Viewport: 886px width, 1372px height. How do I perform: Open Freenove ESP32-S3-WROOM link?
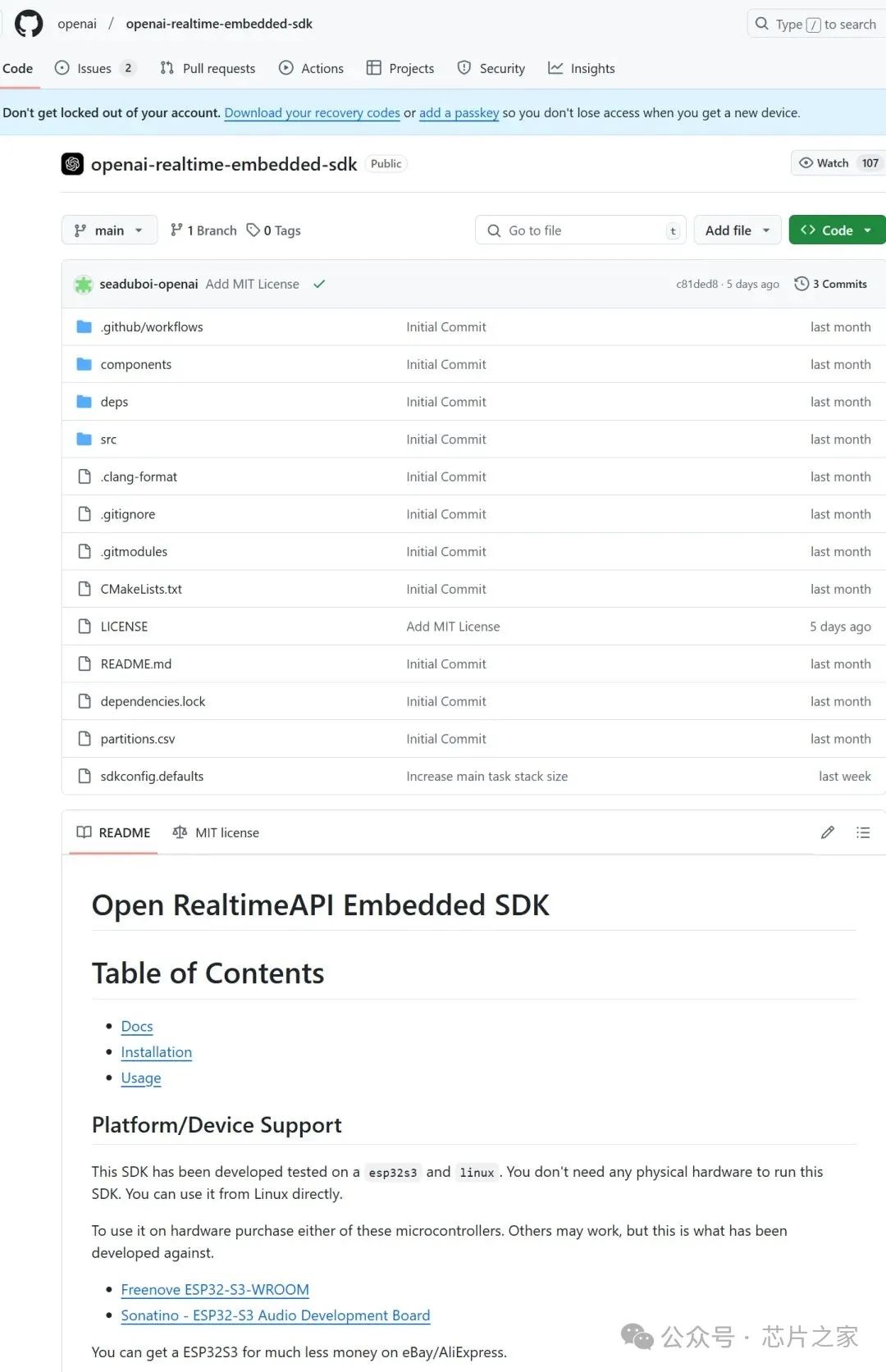coord(215,1289)
